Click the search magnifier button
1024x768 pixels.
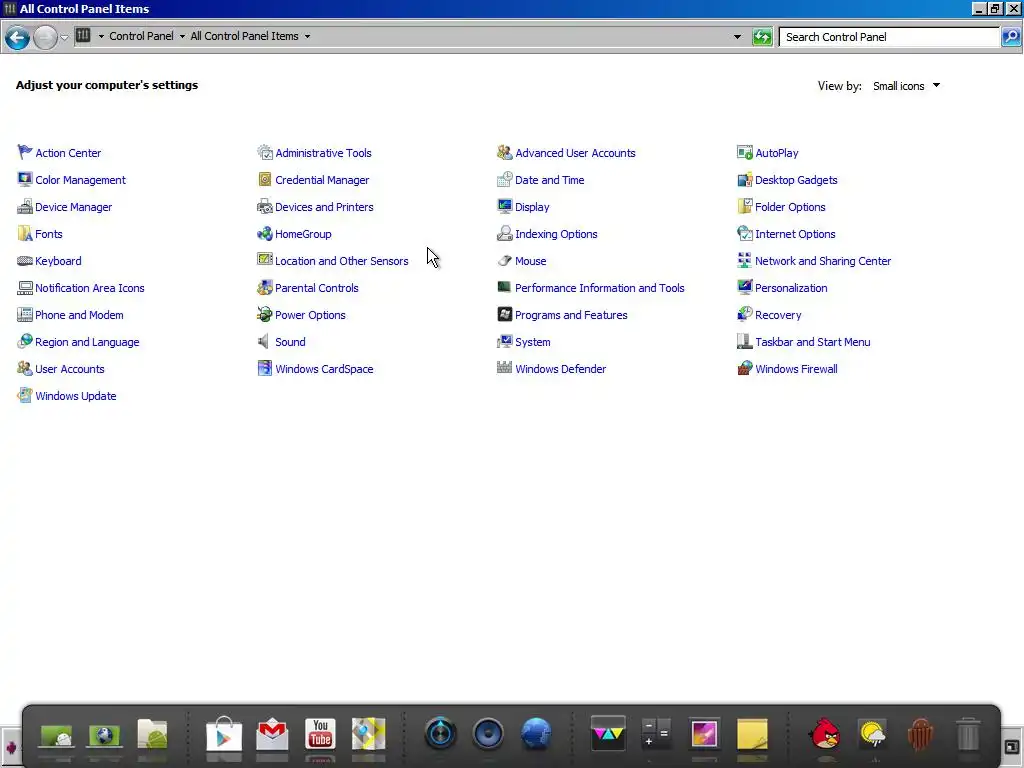(1011, 37)
